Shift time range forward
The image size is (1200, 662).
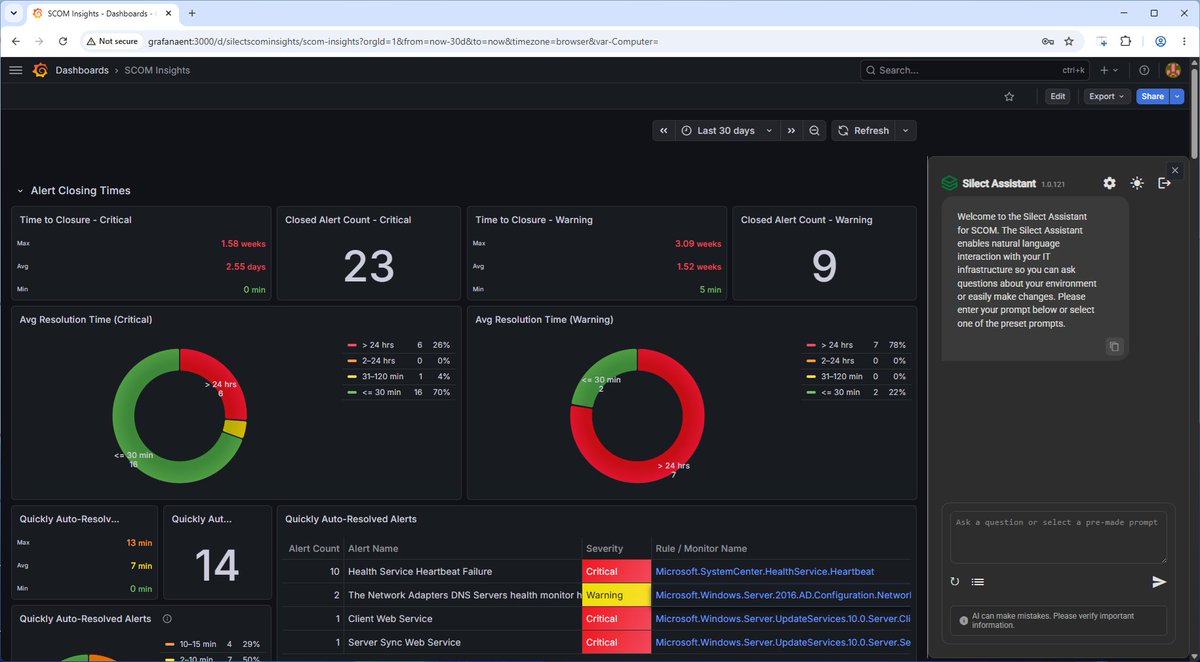[791, 130]
